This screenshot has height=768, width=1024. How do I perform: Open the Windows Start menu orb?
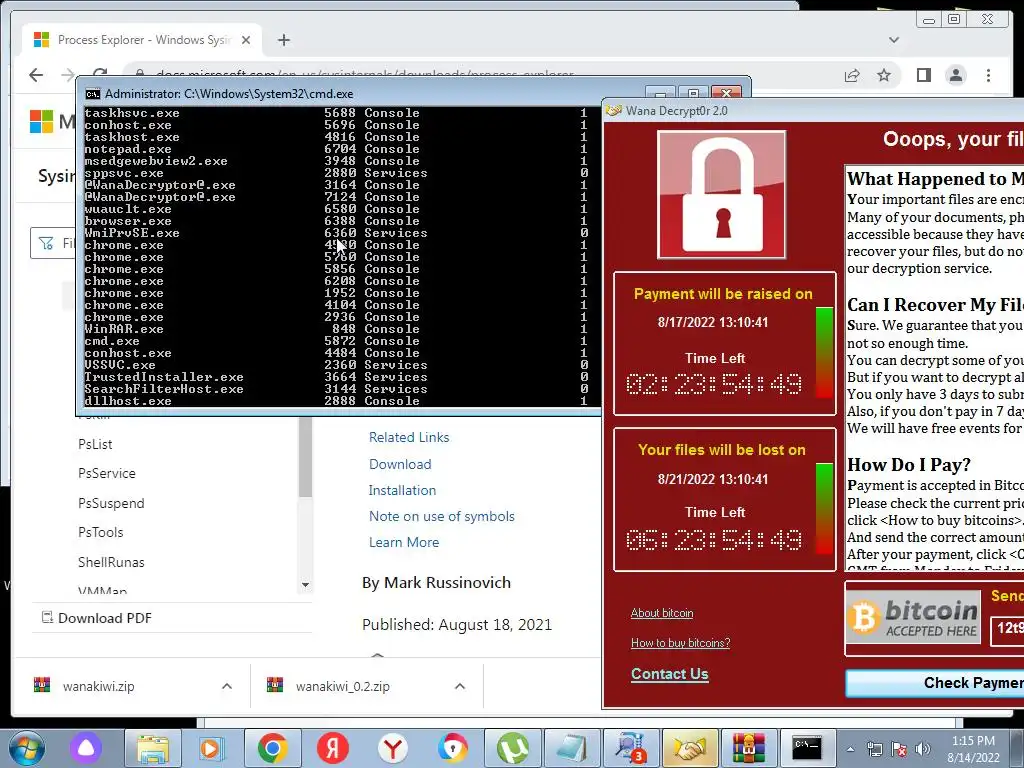pos(26,748)
